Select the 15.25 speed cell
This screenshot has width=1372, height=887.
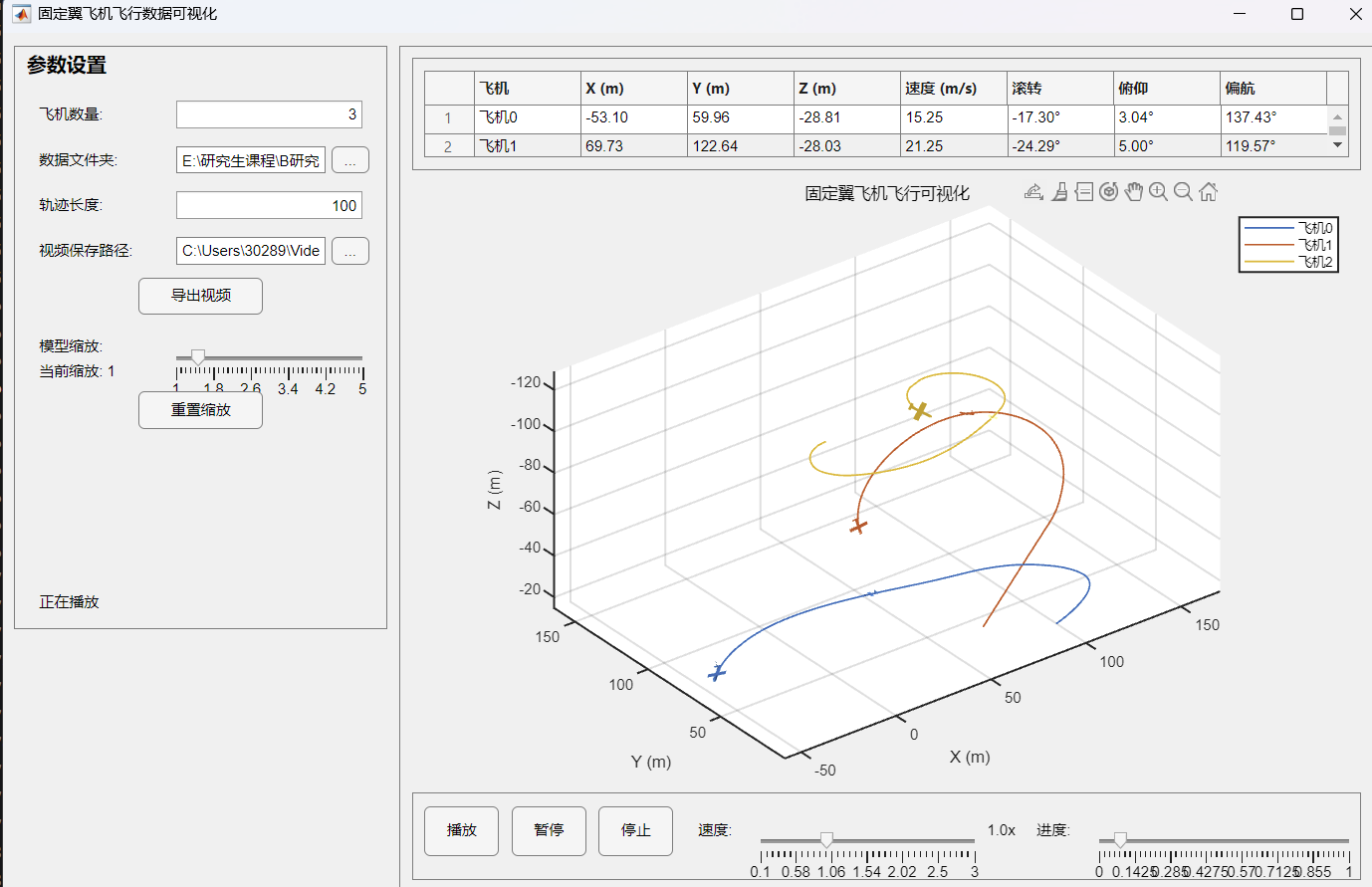[x=954, y=117]
